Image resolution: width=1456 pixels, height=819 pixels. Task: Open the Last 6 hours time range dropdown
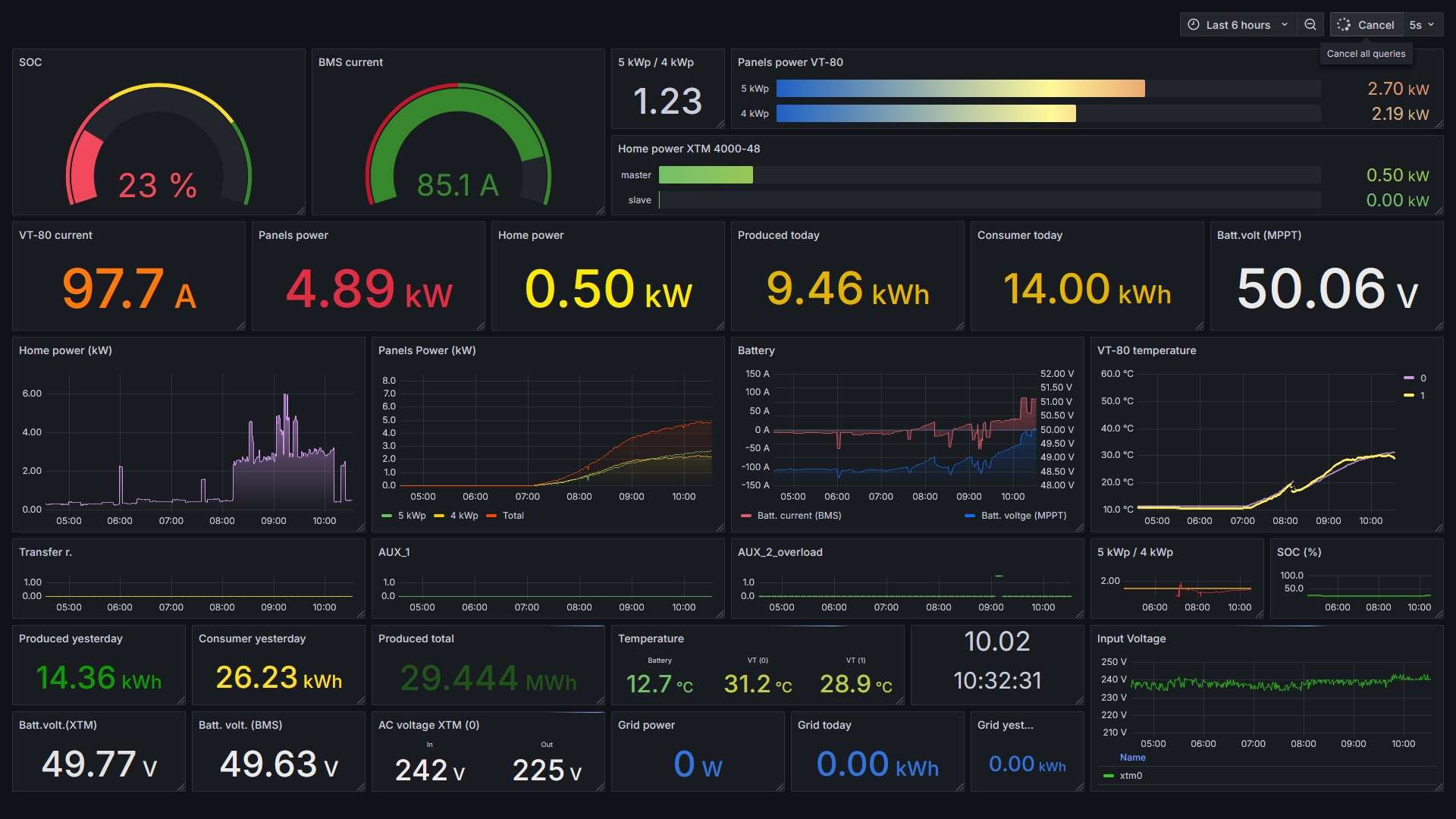1238,24
